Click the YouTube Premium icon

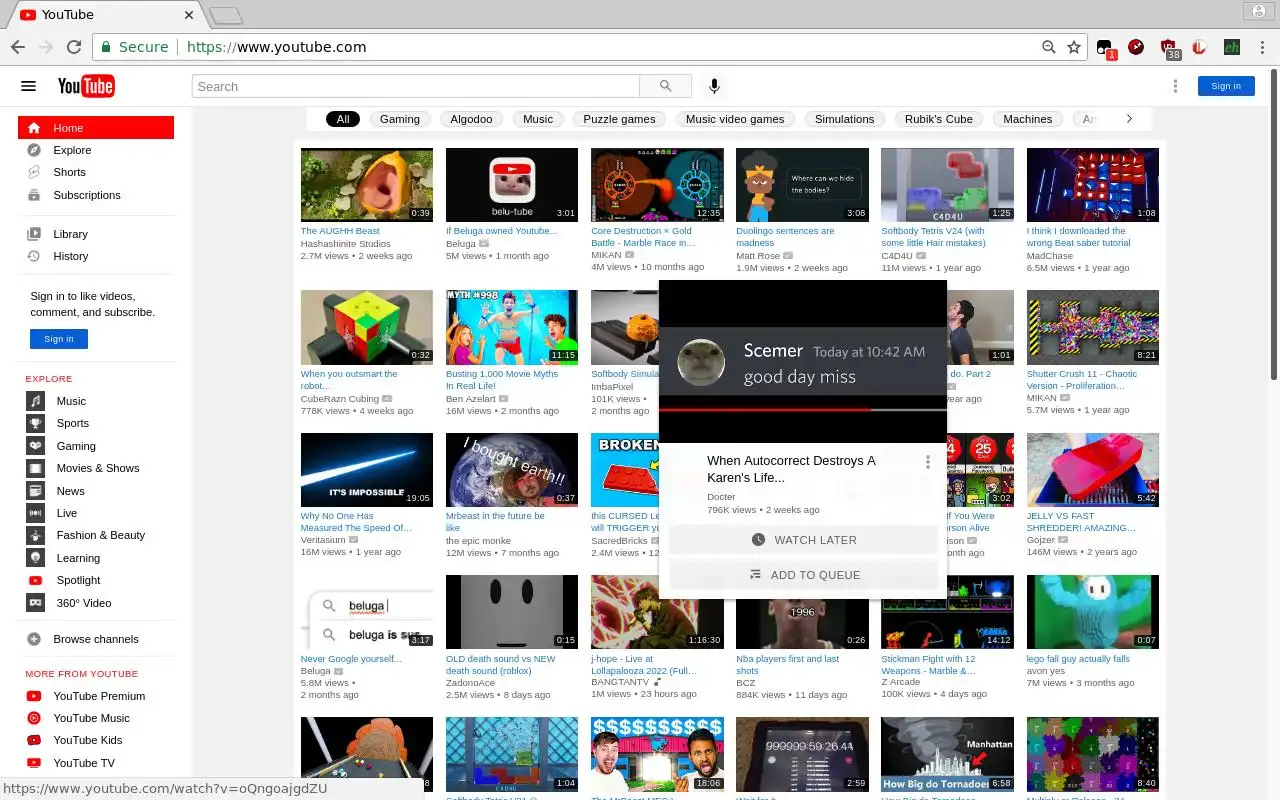(34, 696)
